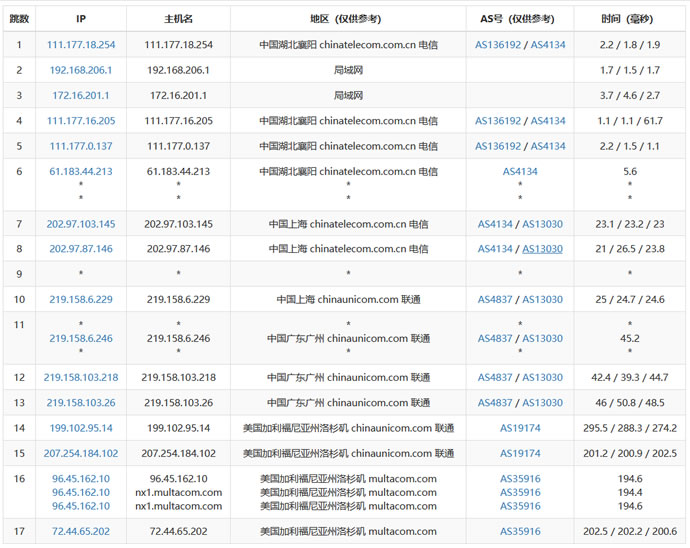
Task: Select time cell 2.2 / 1.8 / 1.9
Action: tap(630, 45)
